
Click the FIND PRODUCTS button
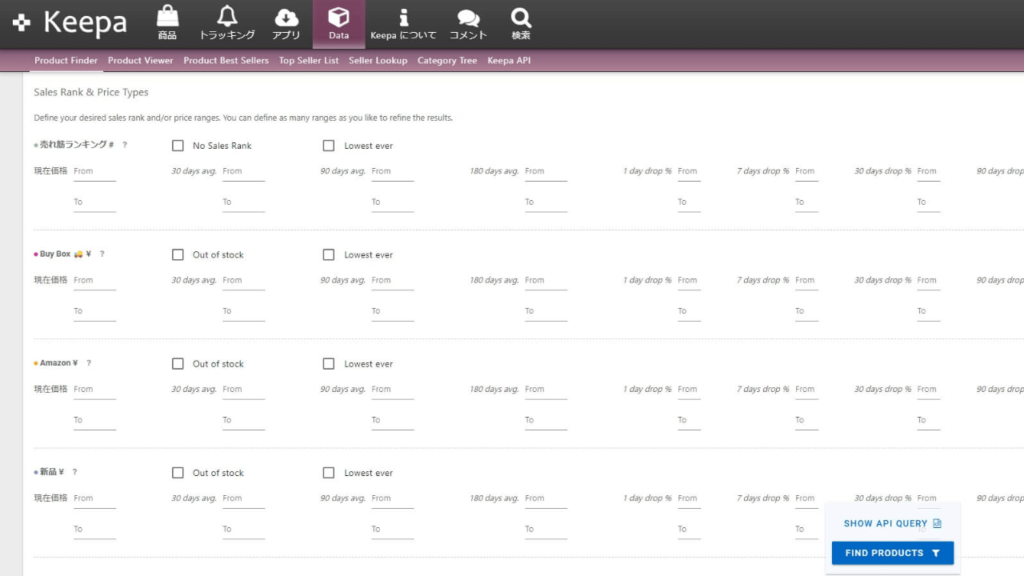[x=892, y=553]
